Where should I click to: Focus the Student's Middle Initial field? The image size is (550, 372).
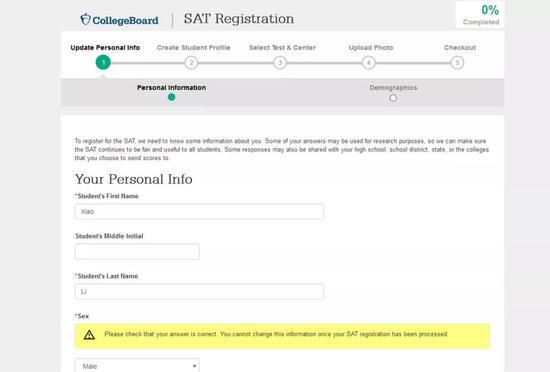point(137,251)
